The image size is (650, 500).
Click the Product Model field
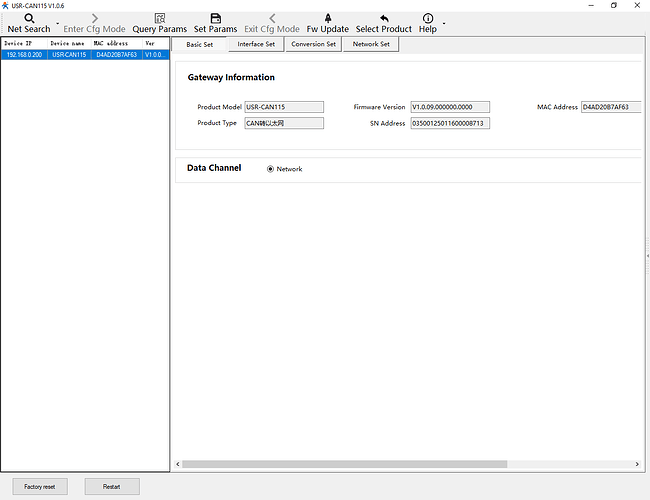click(284, 107)
